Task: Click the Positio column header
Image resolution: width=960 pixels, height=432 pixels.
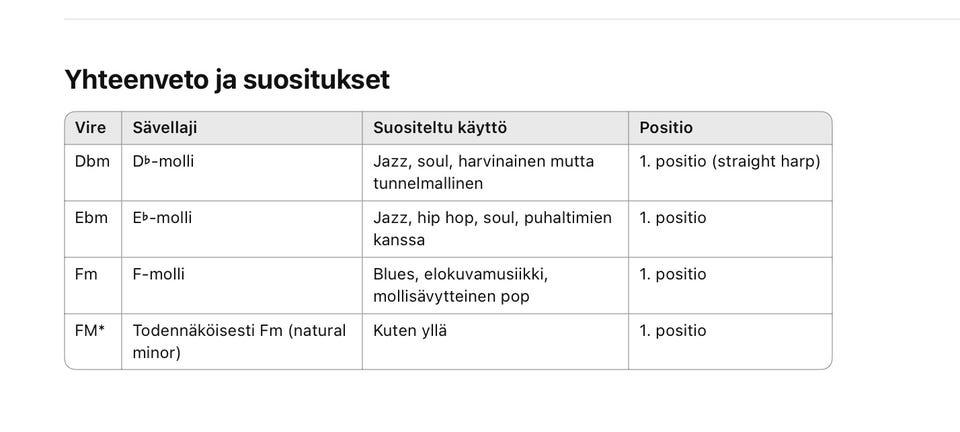Action: [x=666, y=128]
